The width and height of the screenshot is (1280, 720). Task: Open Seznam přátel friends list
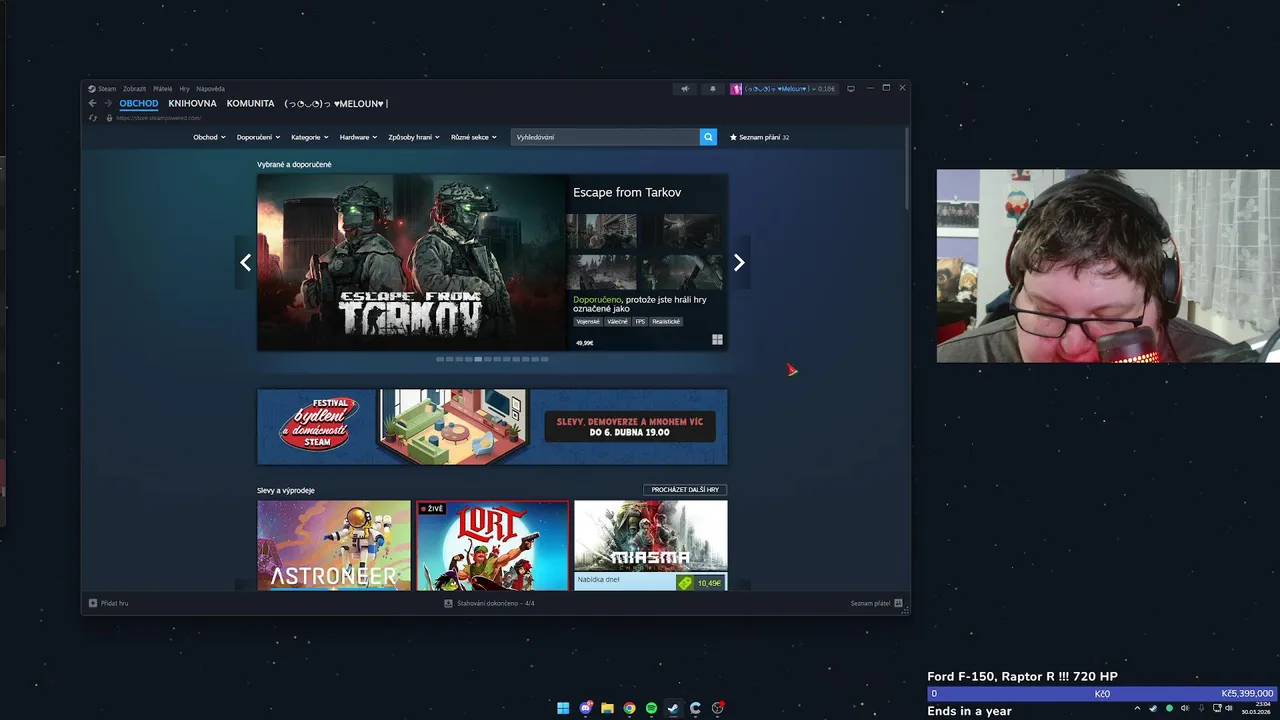pyautogui.click(x=877, y=603)
